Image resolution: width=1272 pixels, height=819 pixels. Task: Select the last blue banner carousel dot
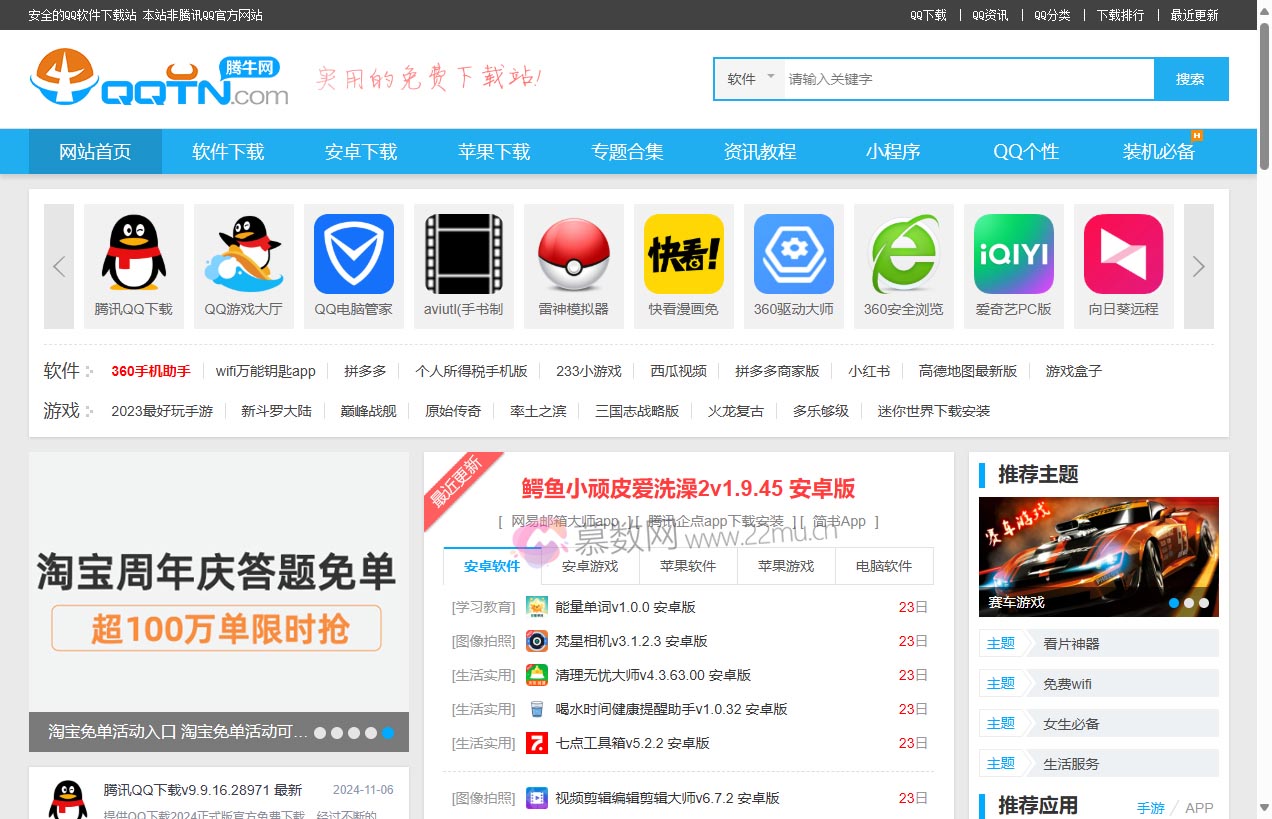388,733
